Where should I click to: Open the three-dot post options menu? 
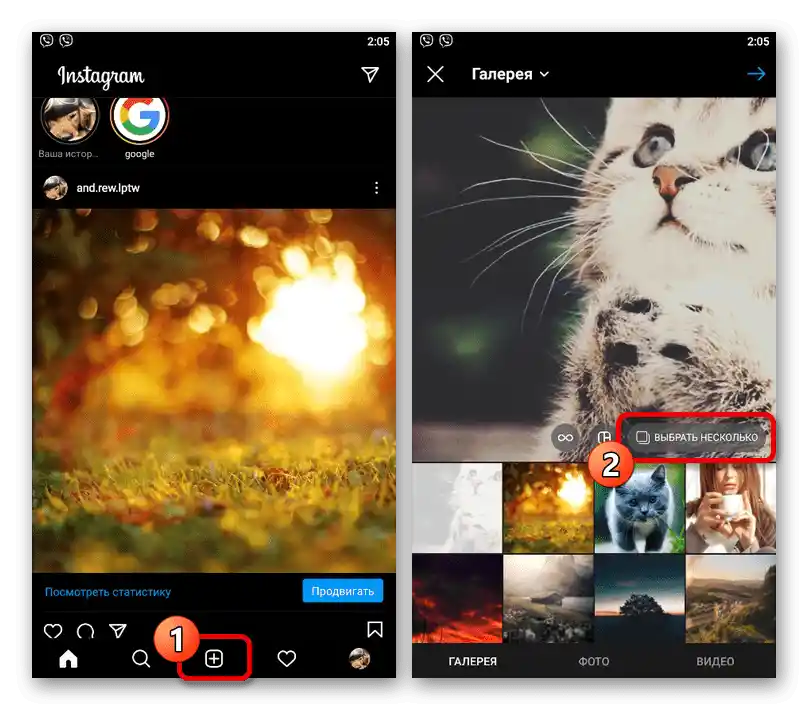(377, 188)
